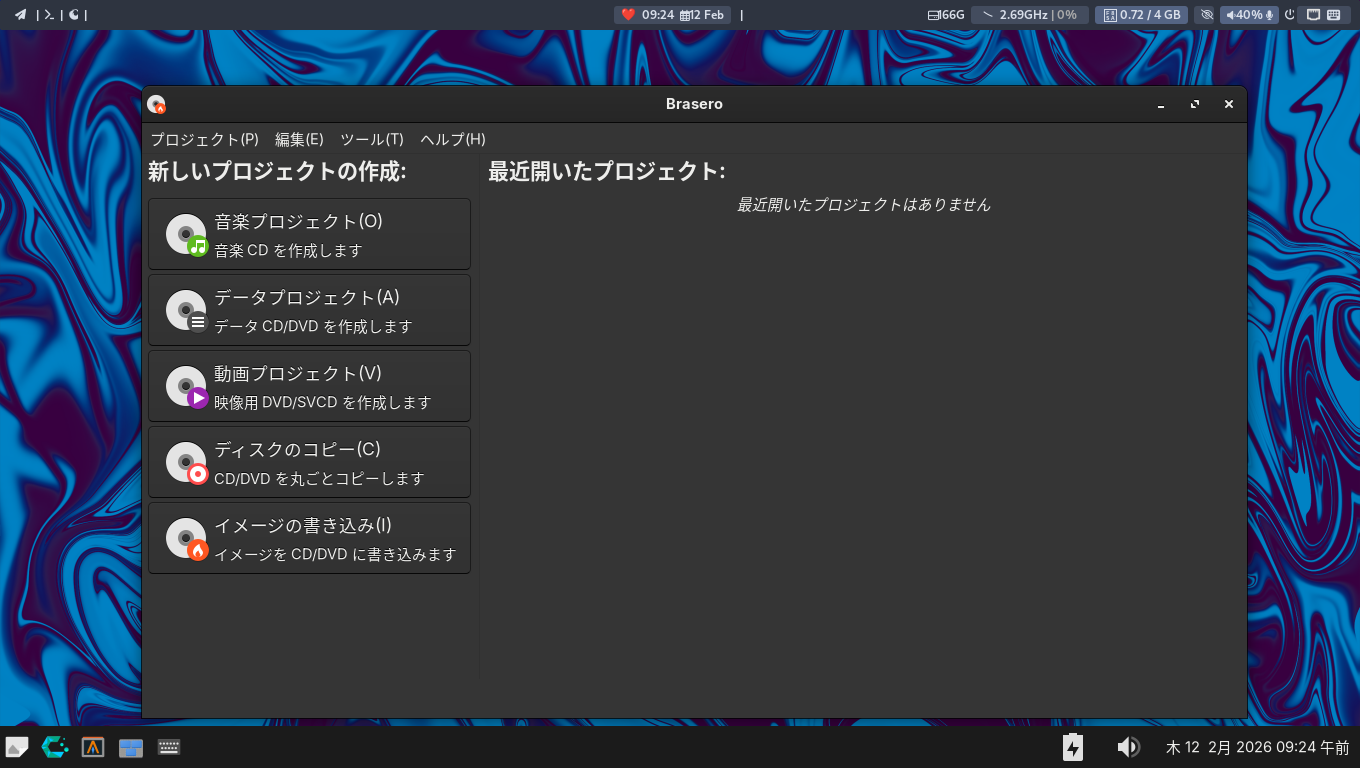1360x768 pixels.
Task: Click the 最近開いたプロジェクト: heading
Action: tap(607, 172)
